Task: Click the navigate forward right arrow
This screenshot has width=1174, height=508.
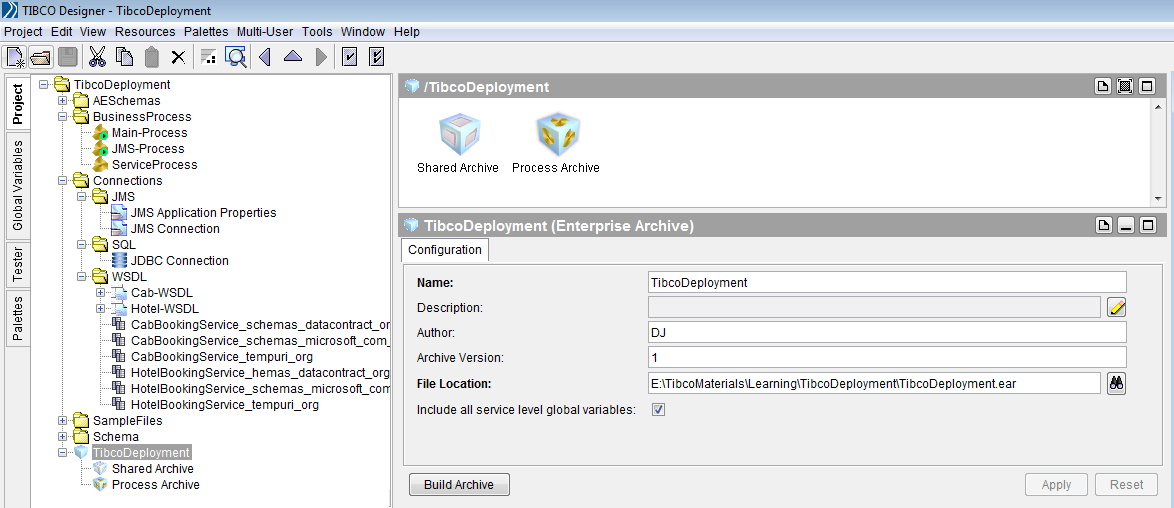Action: tap(321, 57)
